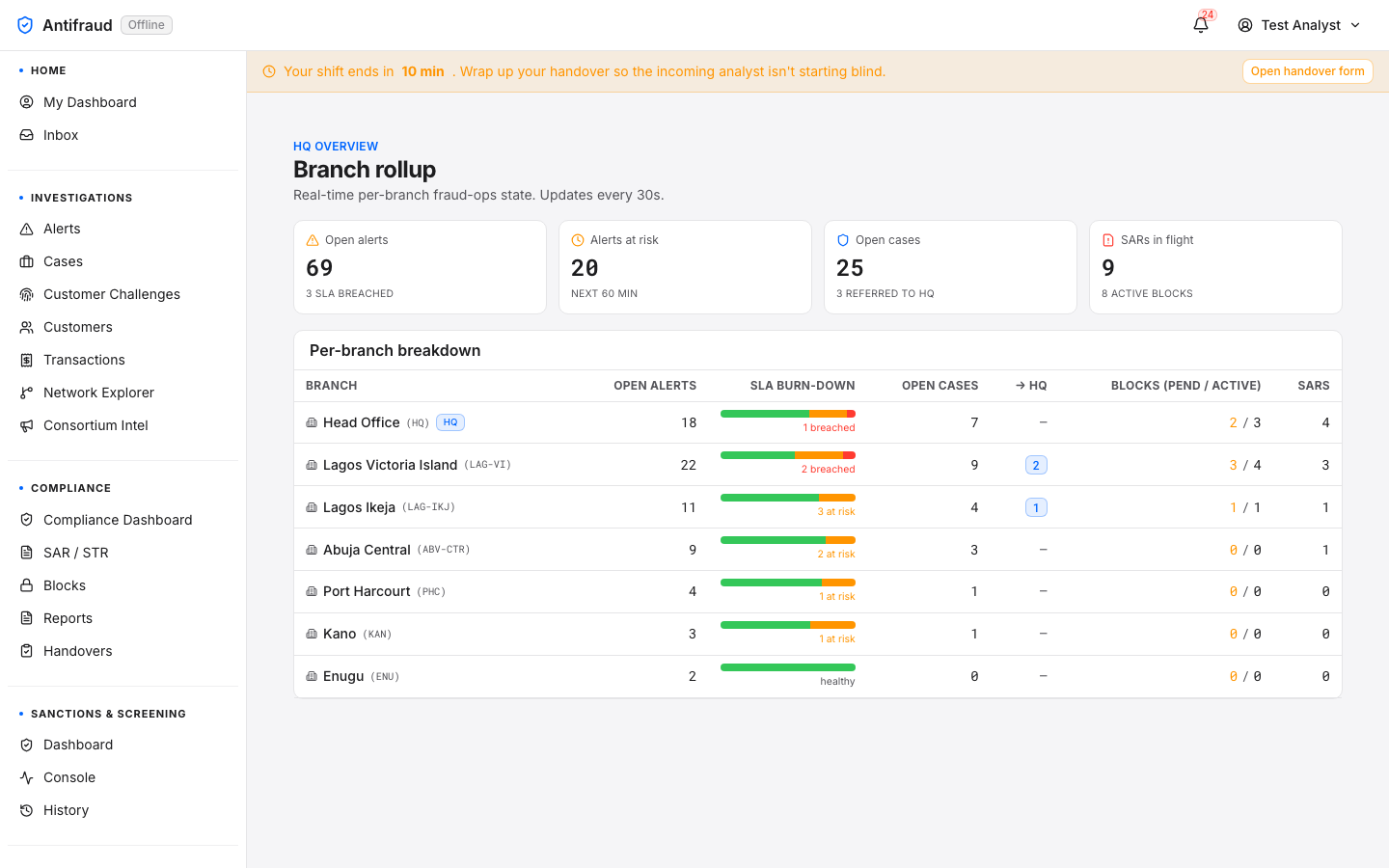The width and height of the screenshot is (1389, 868).
Task: Click the Customer Challenges fingerprint icon
Action: [27, 294]
